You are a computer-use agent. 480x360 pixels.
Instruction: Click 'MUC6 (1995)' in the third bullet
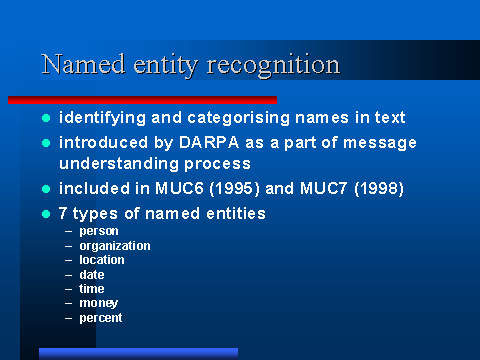(x=207, y=189)
